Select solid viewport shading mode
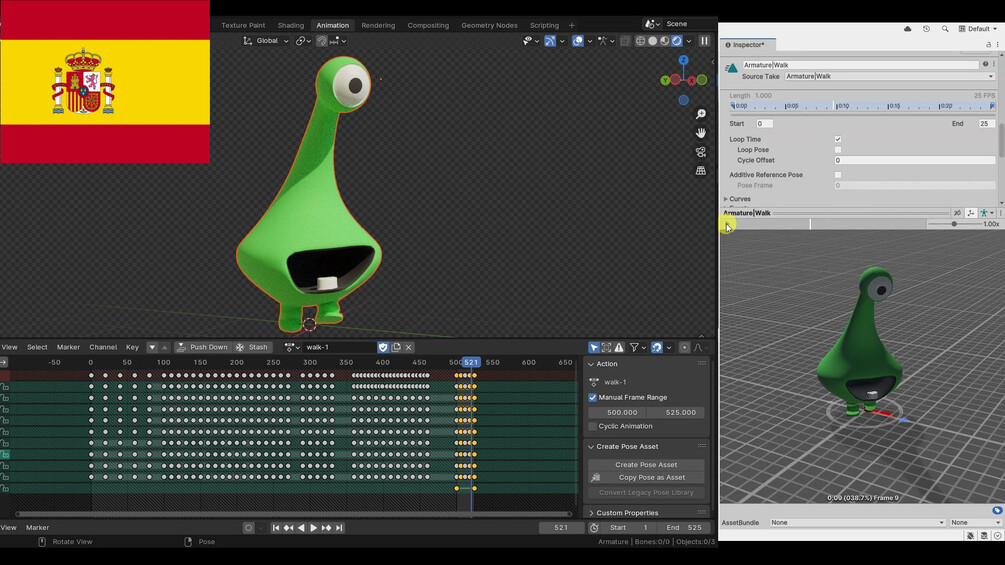1005x565 pixels. (x=652, y=40)
